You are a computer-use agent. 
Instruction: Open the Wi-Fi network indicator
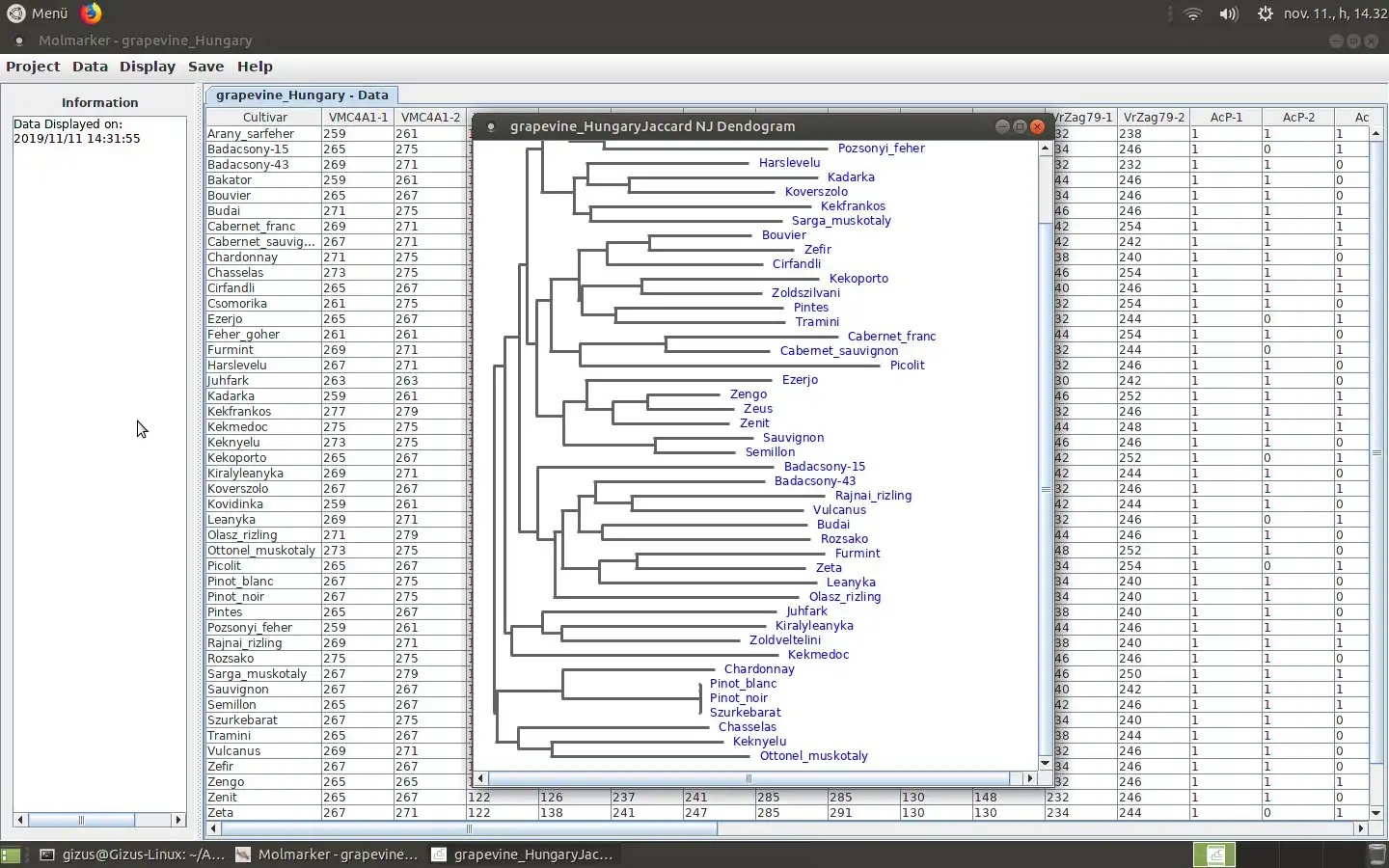point(1193,14)
